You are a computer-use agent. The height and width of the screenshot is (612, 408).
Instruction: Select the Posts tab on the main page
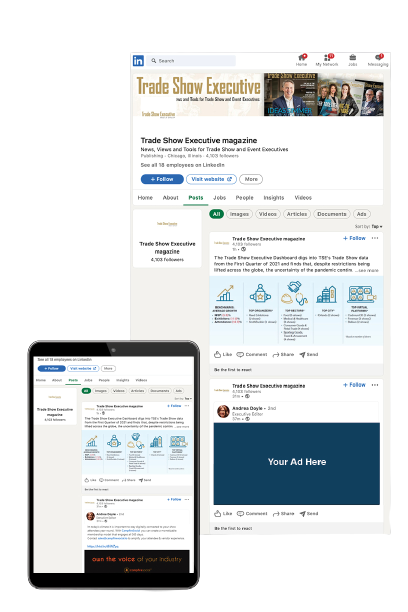[x=196, y=198]
